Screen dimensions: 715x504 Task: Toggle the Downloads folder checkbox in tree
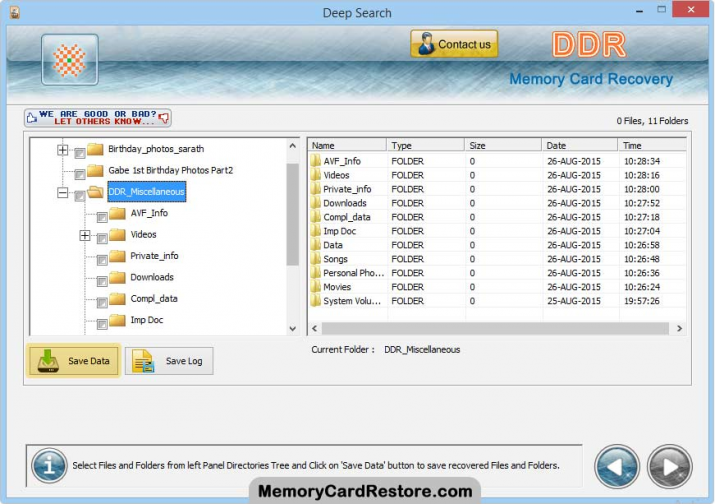pyautogui.click(x=102, y=280)
